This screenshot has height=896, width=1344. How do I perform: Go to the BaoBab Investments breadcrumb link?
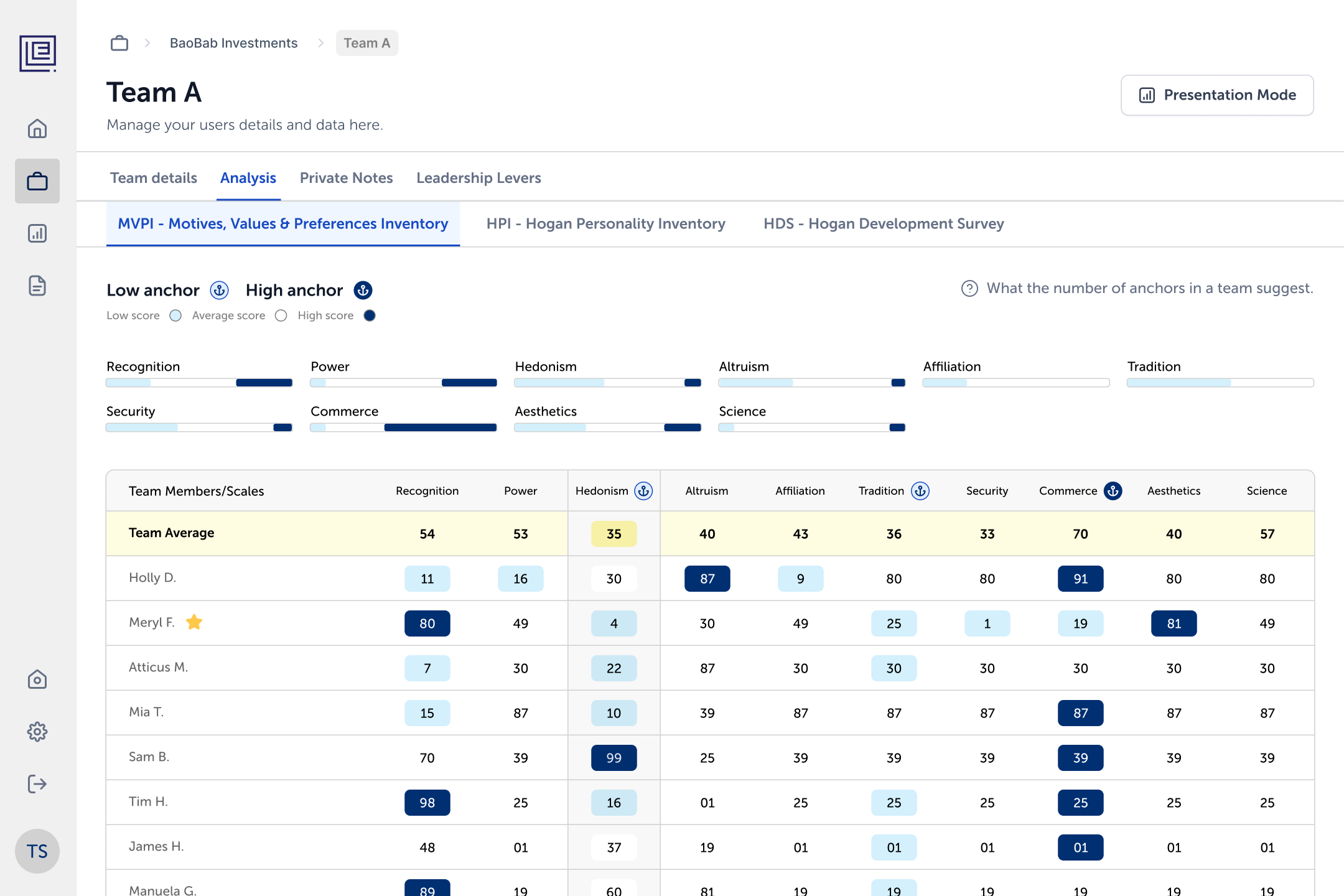tap(233, 43)
